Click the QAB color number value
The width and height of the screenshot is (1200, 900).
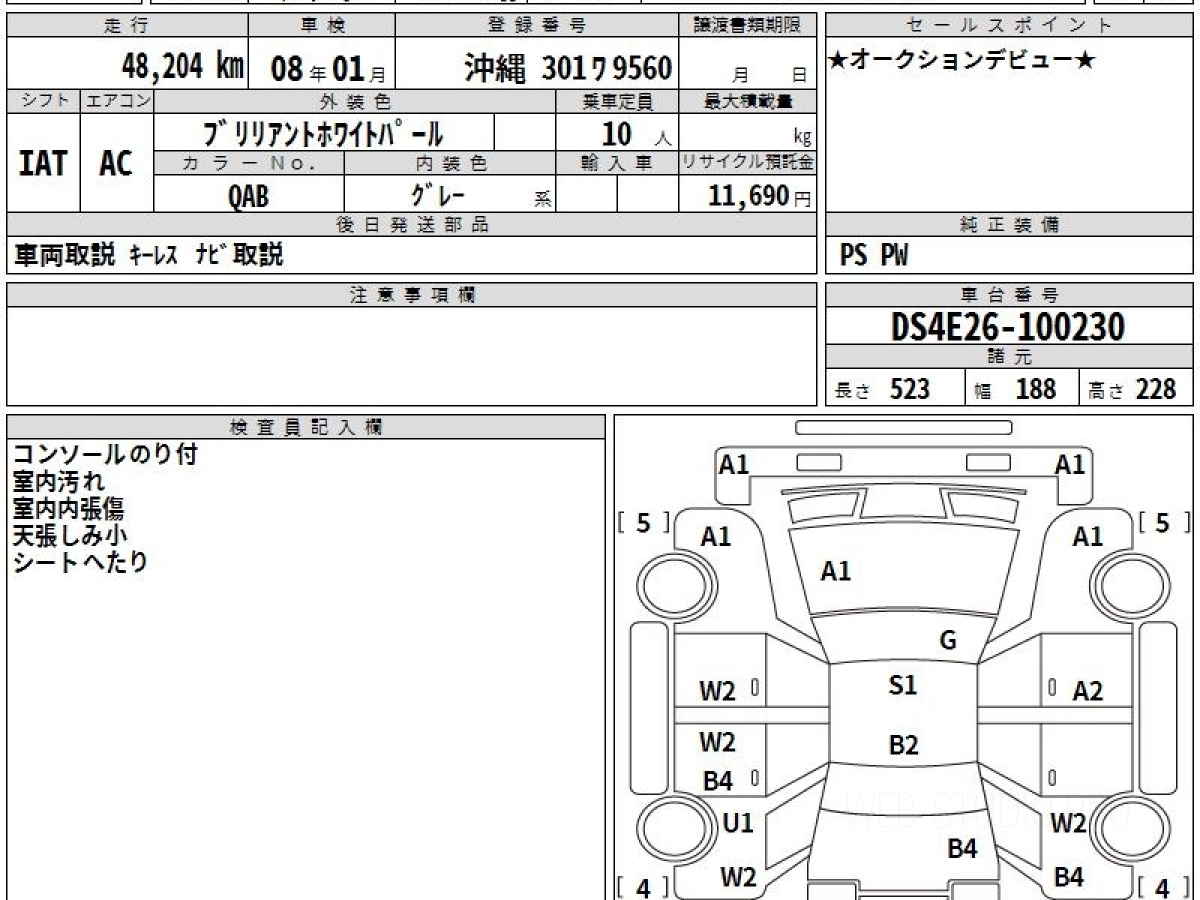click(248, 196)
